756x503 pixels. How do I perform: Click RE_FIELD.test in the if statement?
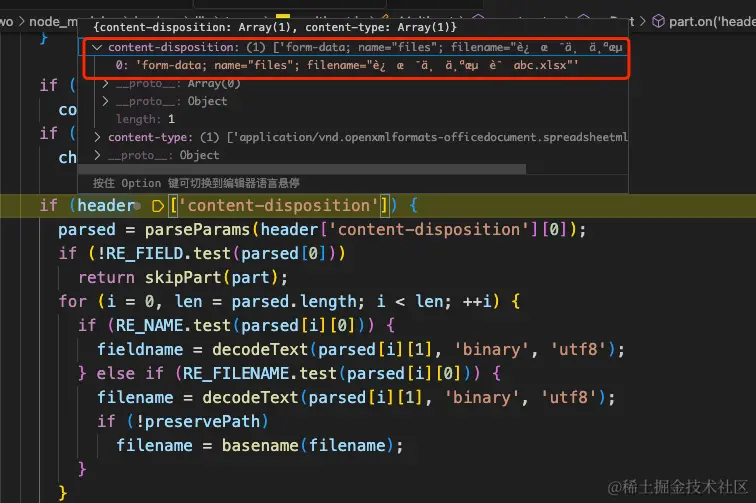168,254
